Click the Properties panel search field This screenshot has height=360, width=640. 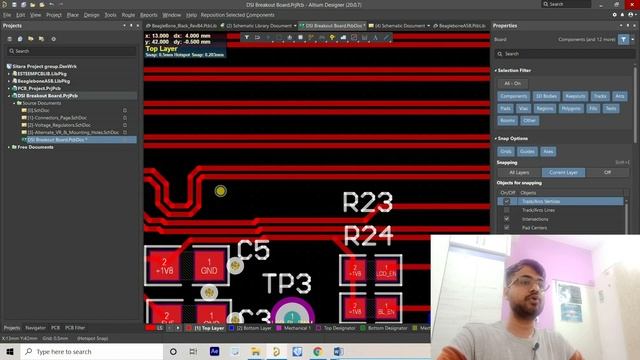coord(565,54)
